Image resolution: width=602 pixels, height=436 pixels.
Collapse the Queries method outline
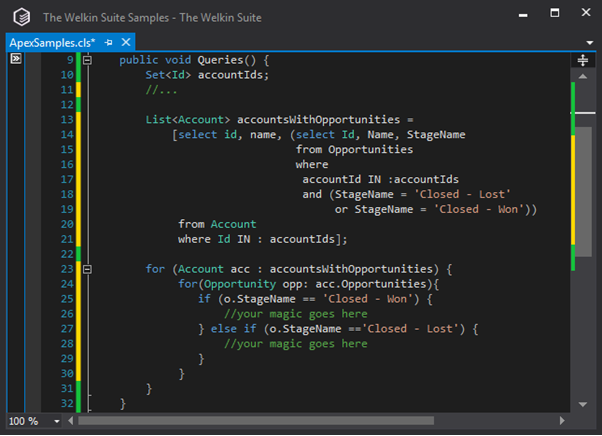pos(87,60)
